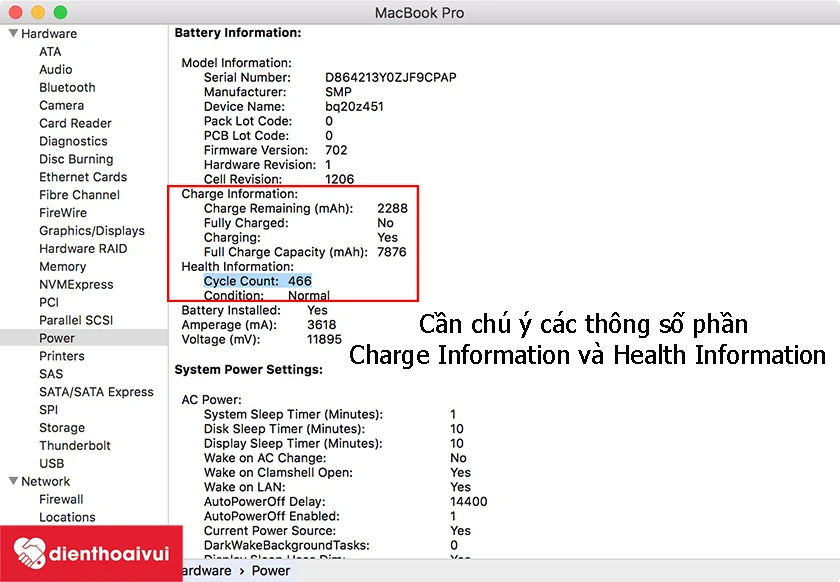
Task: Open Card Reader information
Action: tap(75, 123)
